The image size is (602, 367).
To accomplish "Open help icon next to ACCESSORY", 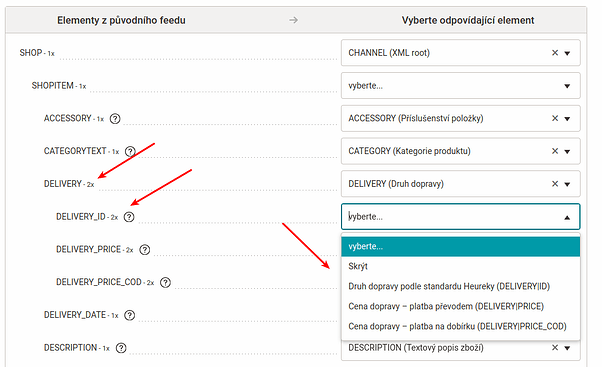I will 115,119.
